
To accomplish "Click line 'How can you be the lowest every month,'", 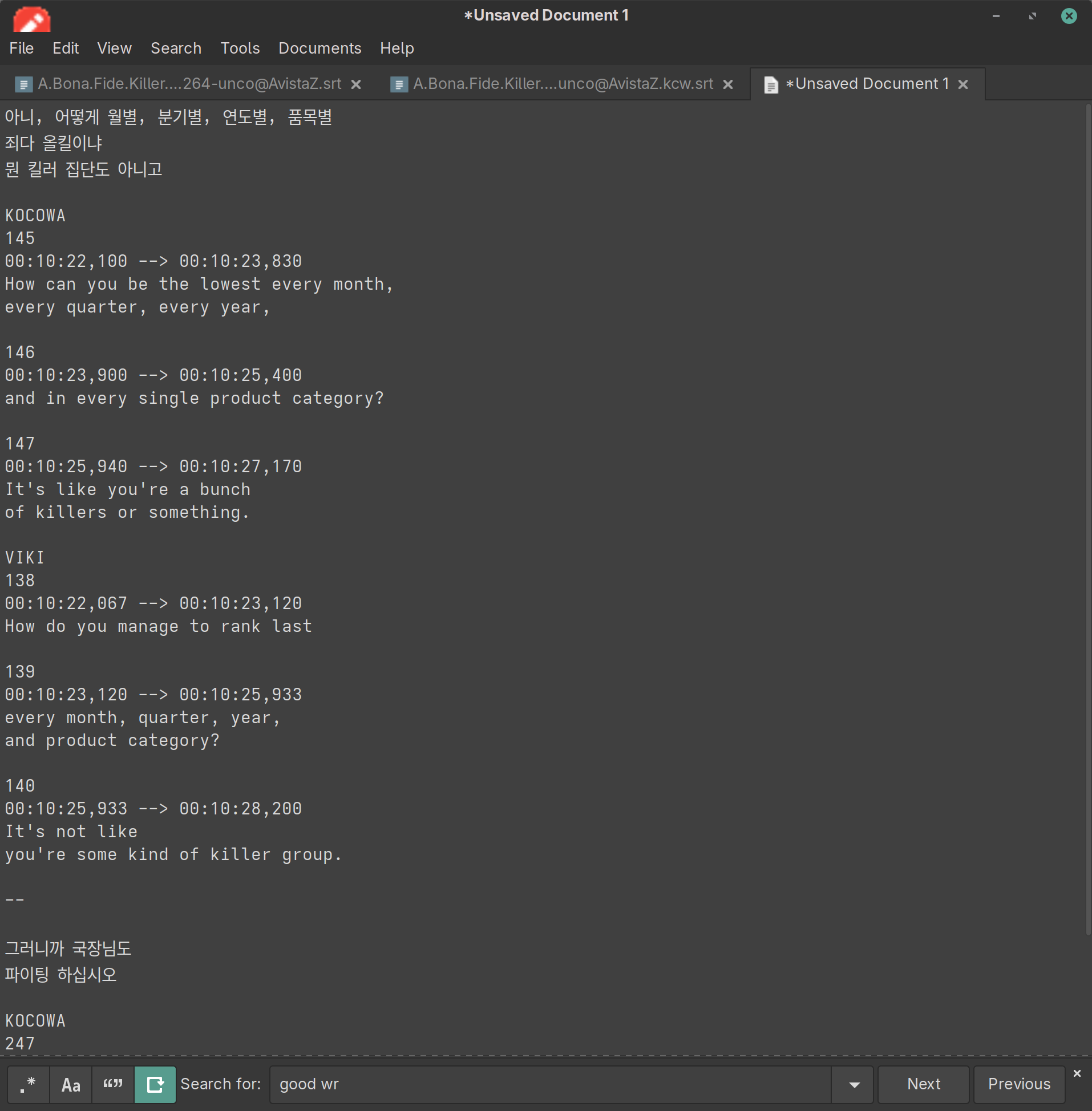I will pyautogui.click(x=199, y=285).
